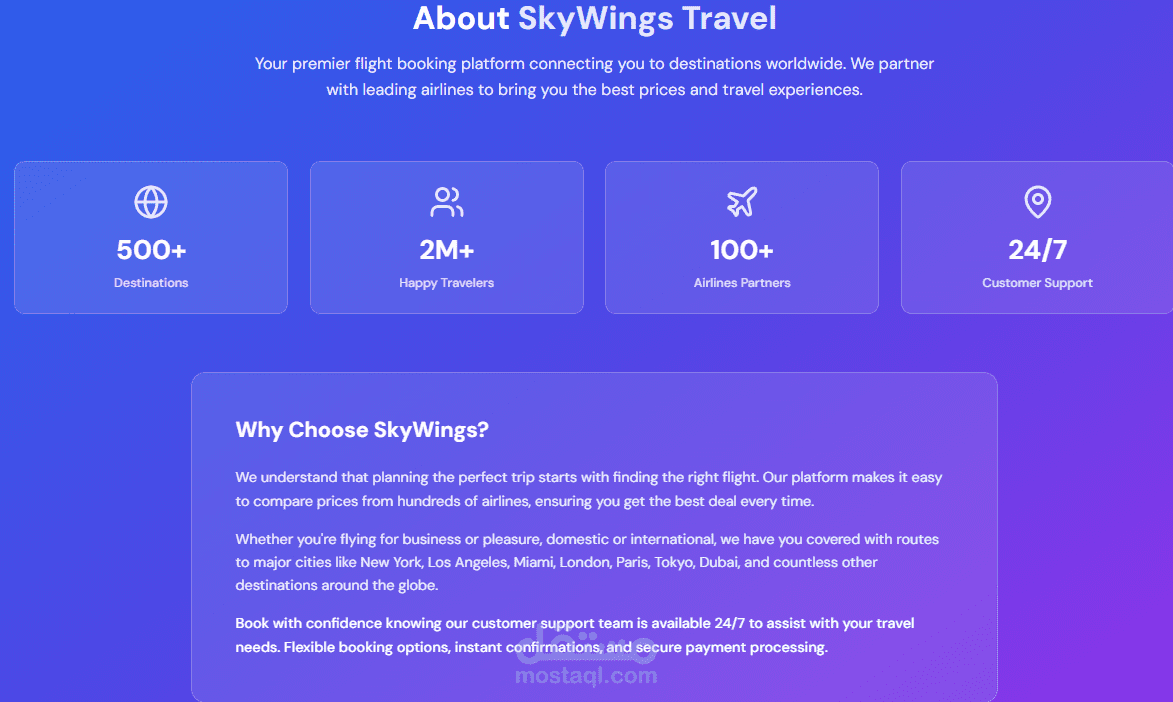
Task: Click the map pin icon above Customer Support
Action: click(x=1038, y=202)
